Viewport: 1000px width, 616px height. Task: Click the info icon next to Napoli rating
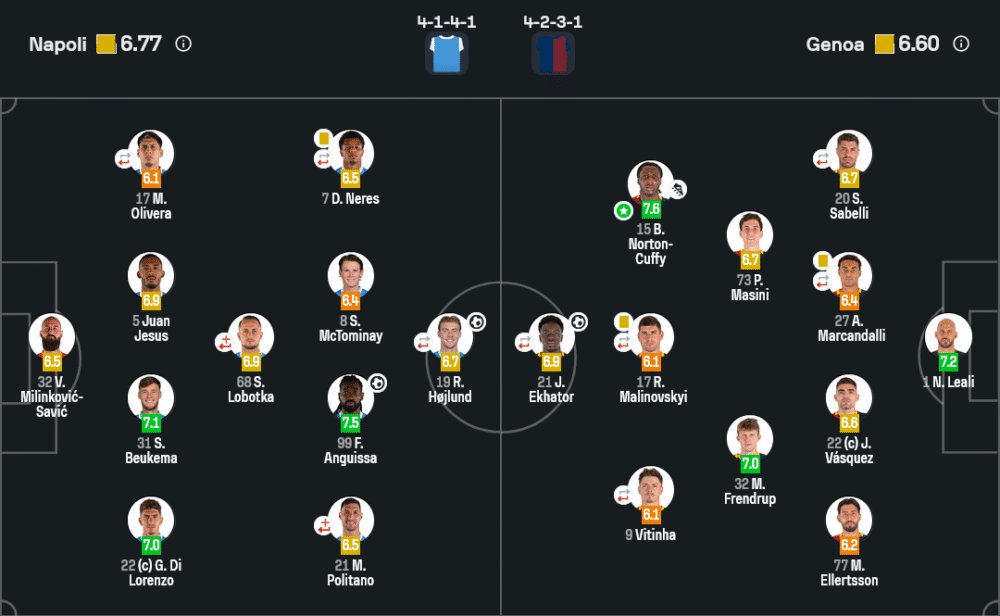(x=183, y=44)
